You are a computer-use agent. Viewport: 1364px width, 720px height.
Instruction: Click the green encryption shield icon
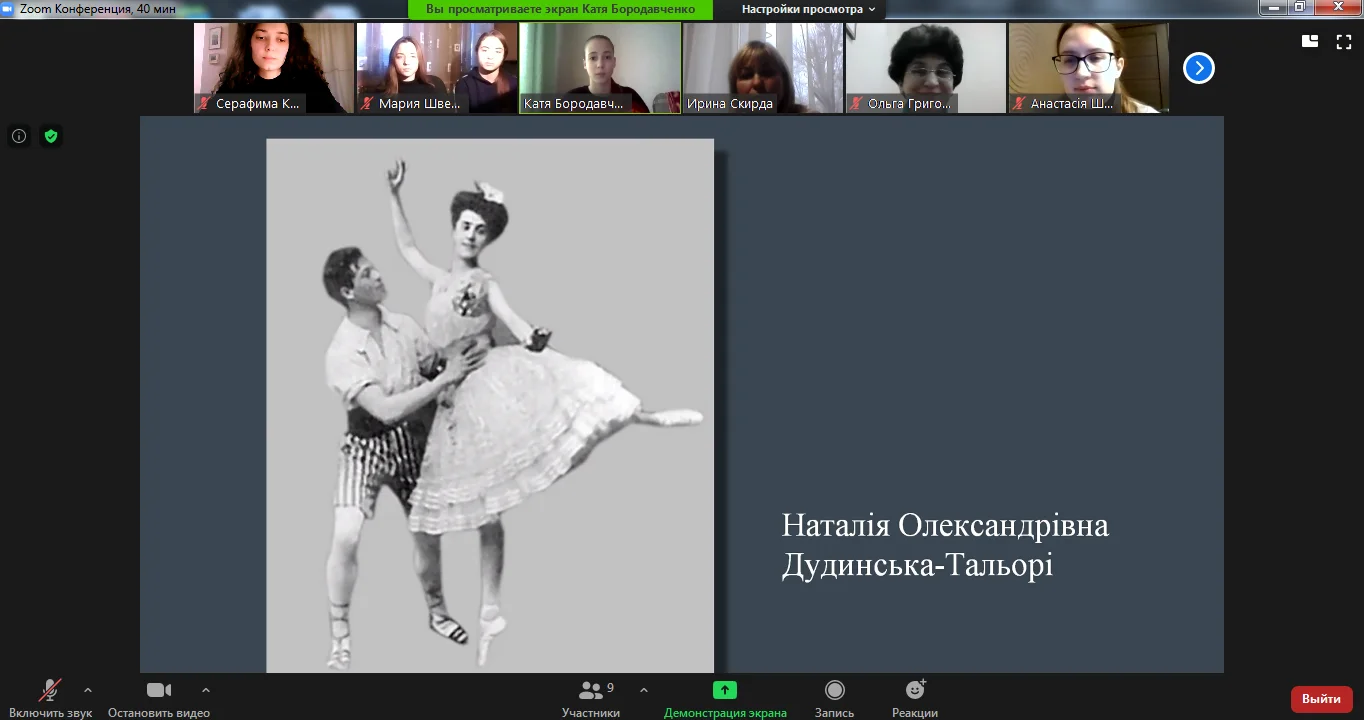coord(51,136)
